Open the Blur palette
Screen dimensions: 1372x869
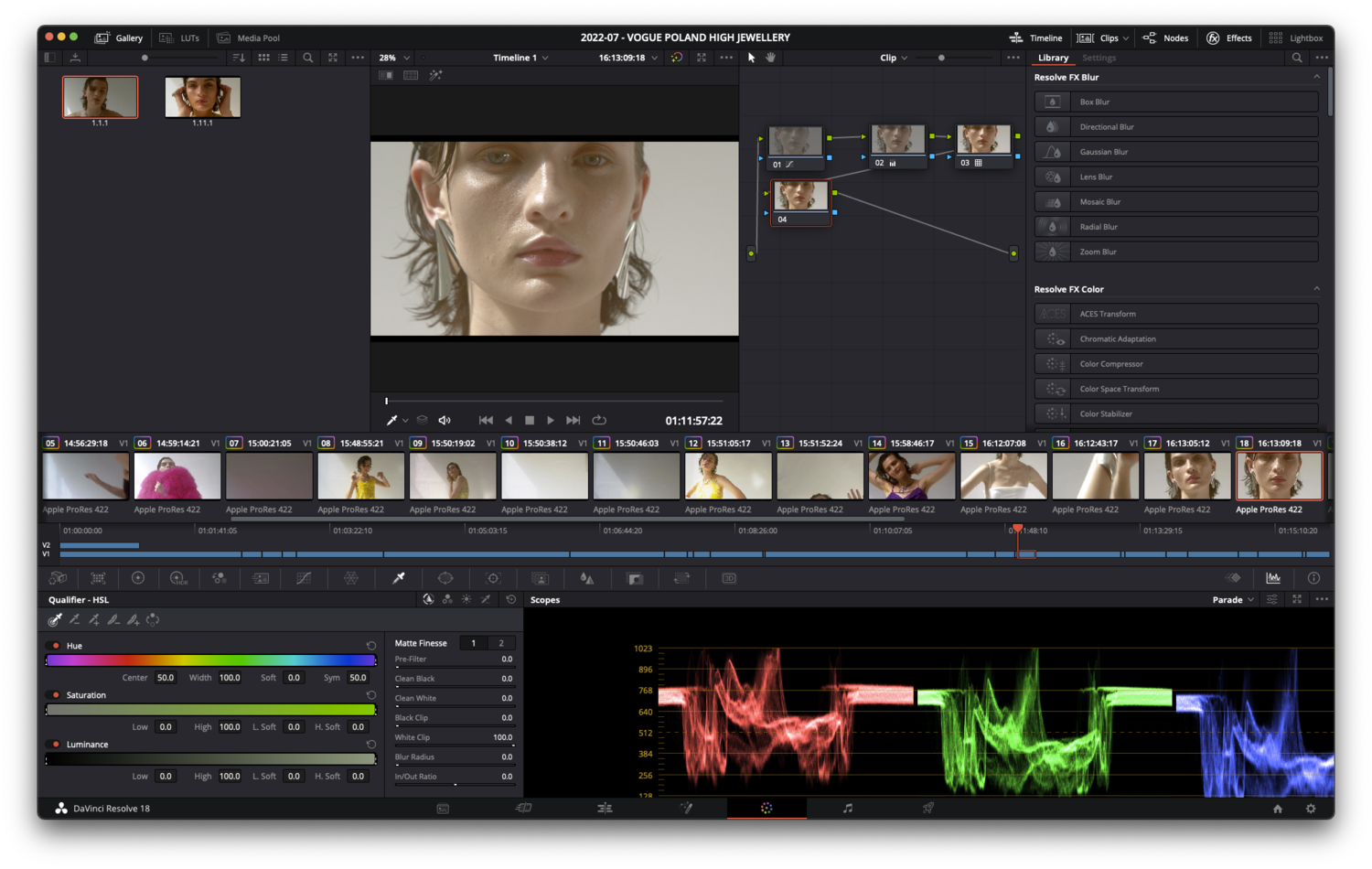[587, 578]
